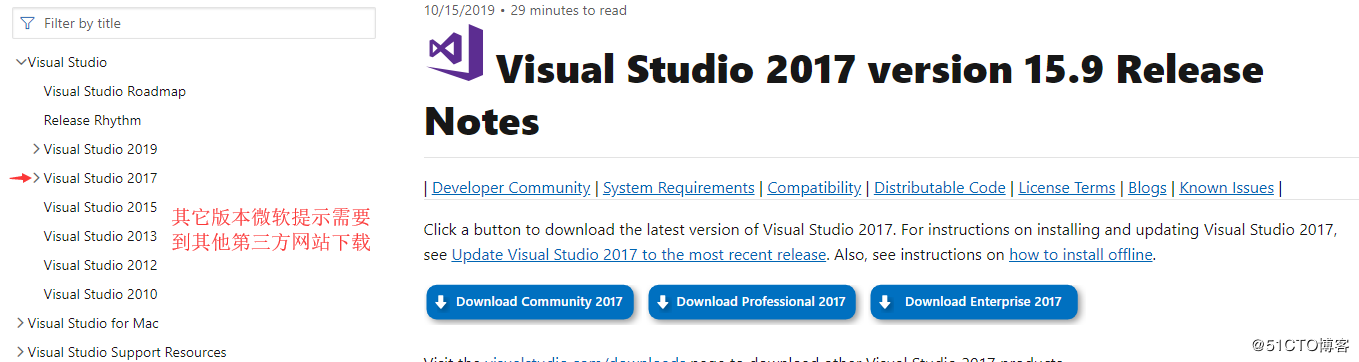
Task: Open Visual Studio 2015 sidebar entry
Action: 100,207
